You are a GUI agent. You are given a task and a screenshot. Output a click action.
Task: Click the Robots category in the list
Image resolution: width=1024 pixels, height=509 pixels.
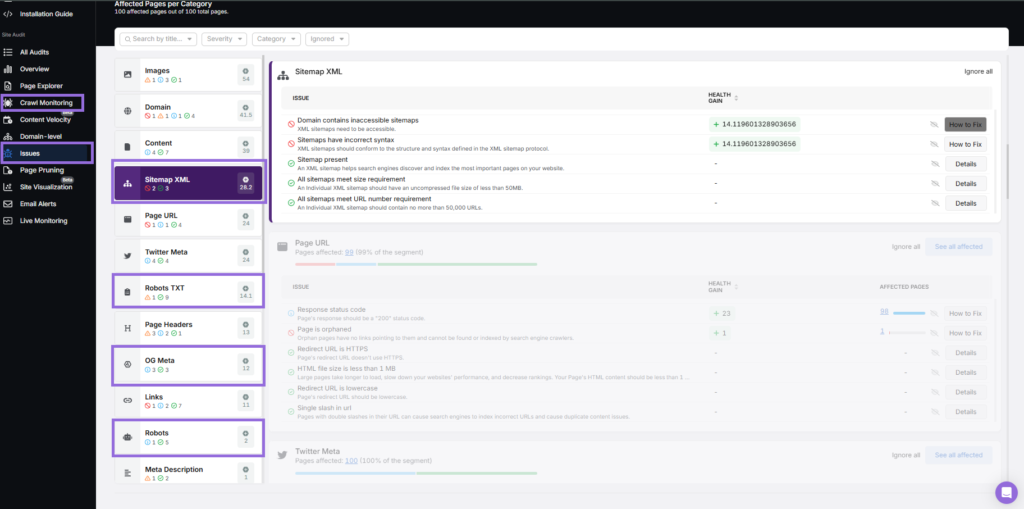pyautogui.click(x=189, y=437)
